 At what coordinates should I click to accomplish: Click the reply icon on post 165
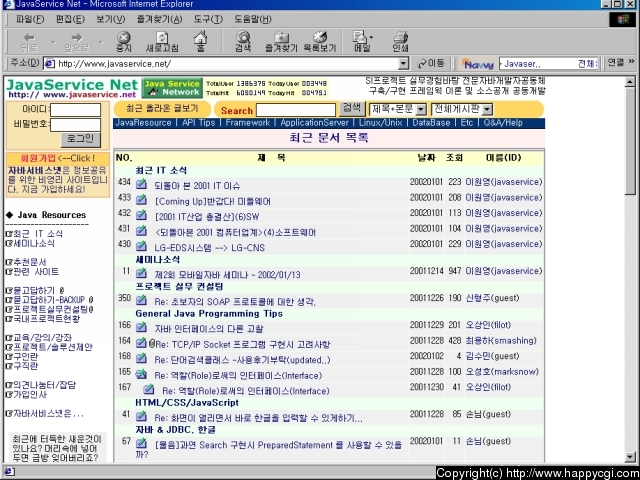(x=141, y=373)
